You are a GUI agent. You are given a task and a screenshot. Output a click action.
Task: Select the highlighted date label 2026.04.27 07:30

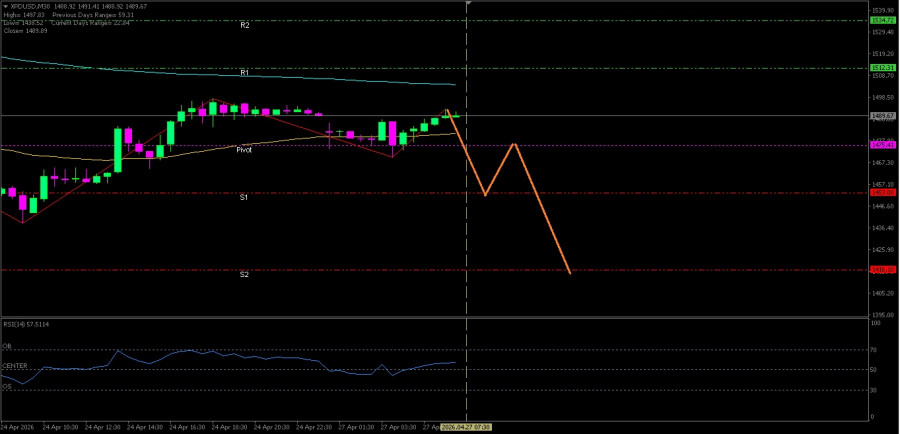467,426
